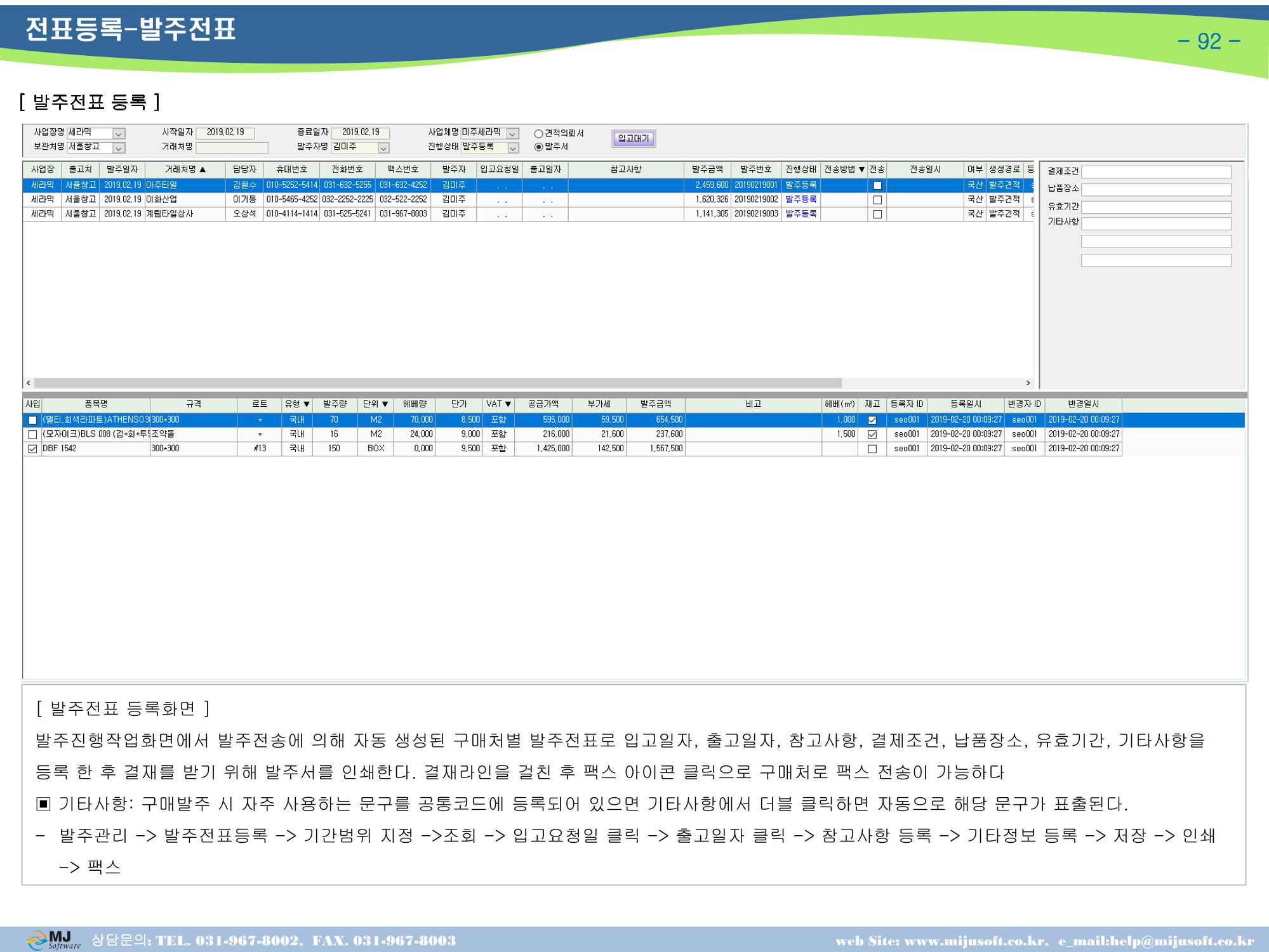This screenshot has width=1269, height=952.
Task: Open the 사업장명 dropdown showing 세라믹
Action: 119,134
